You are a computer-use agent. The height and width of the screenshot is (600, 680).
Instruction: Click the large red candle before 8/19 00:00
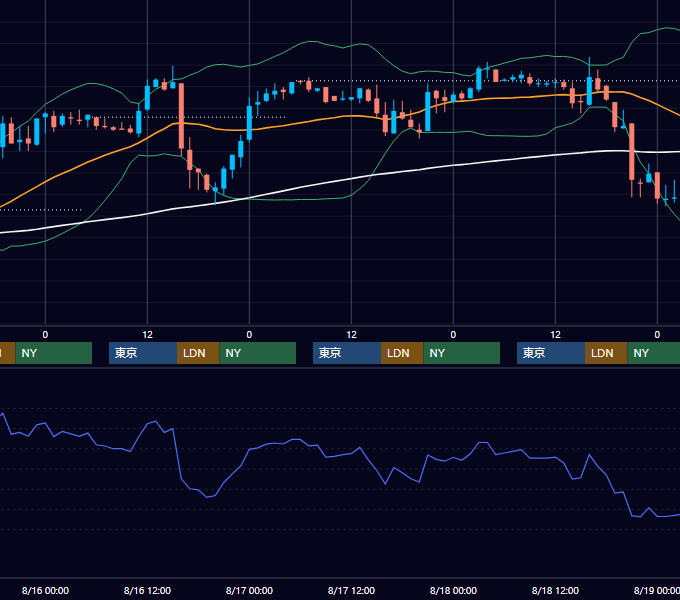[x=632, y=152]
